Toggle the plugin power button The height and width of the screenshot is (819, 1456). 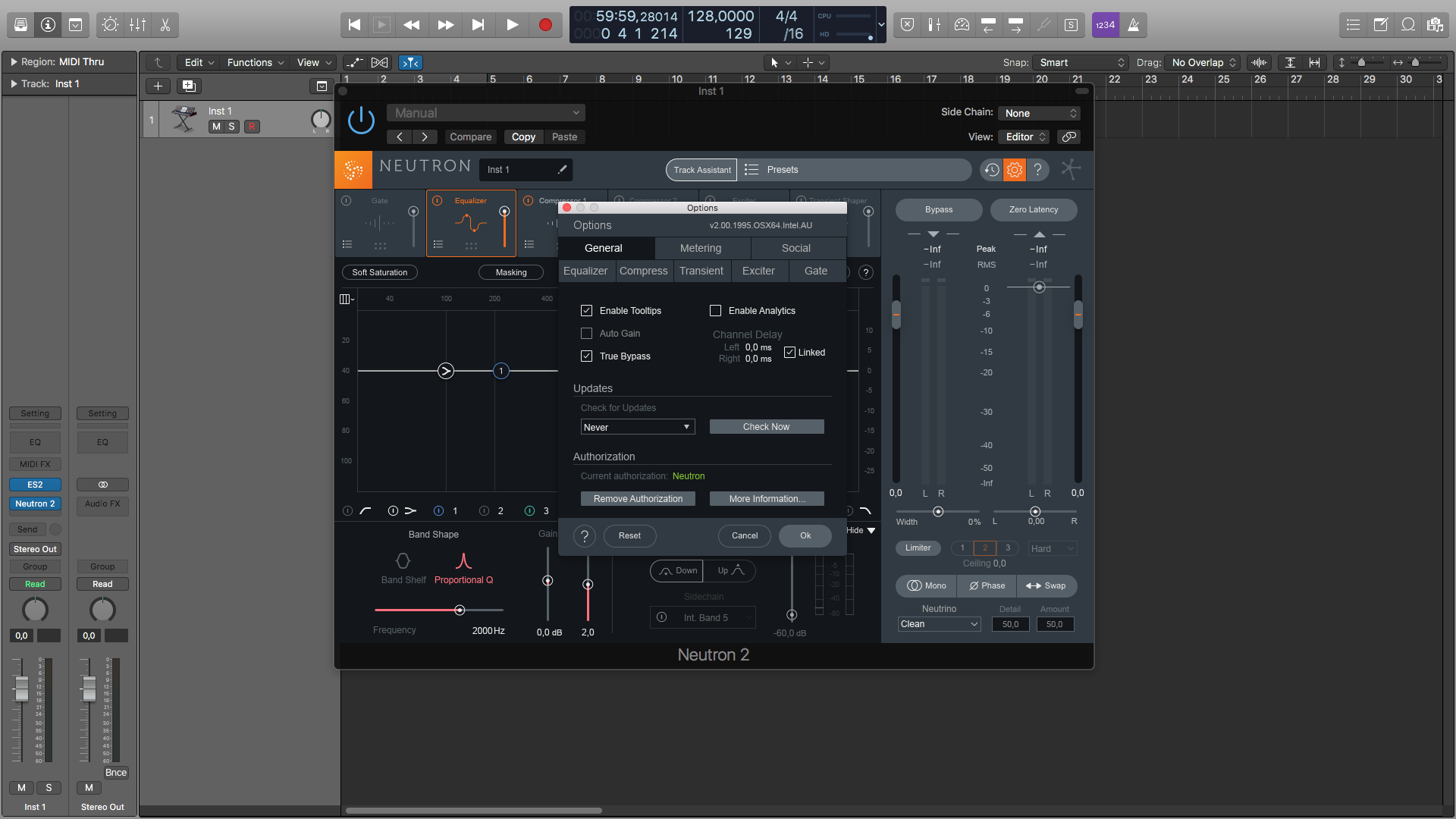click(361, 121)
